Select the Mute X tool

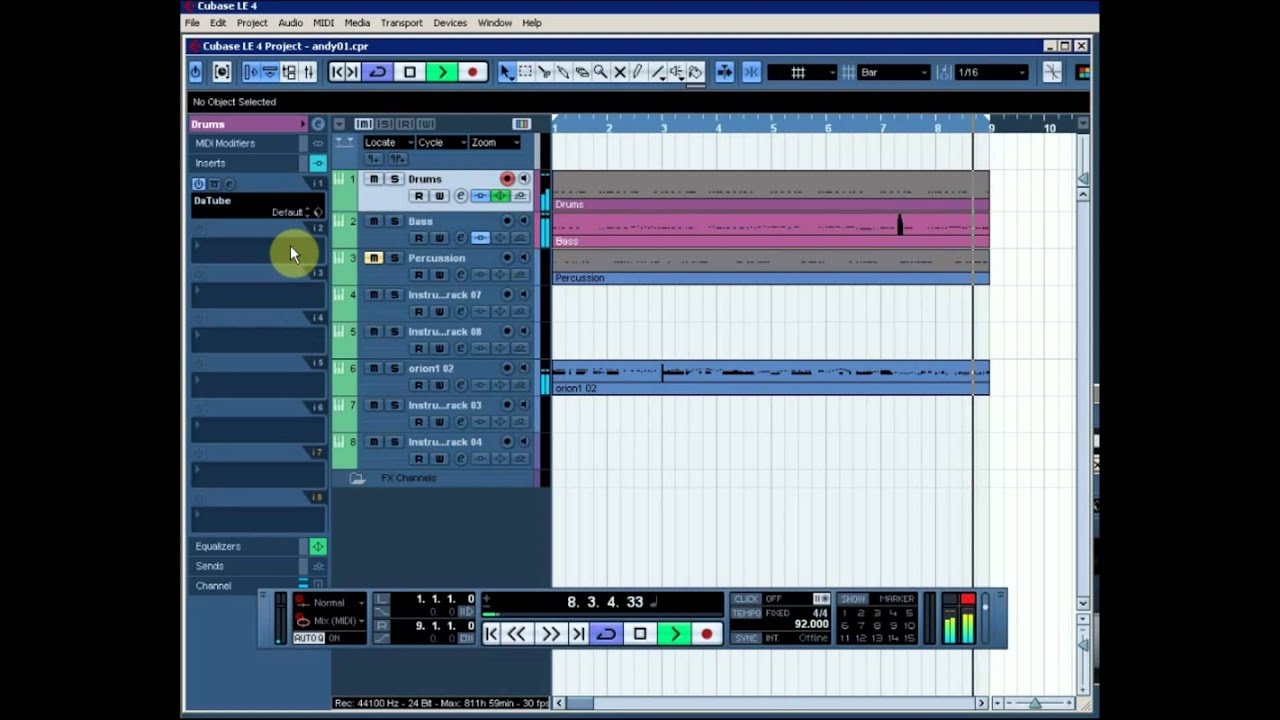[620, 72]
